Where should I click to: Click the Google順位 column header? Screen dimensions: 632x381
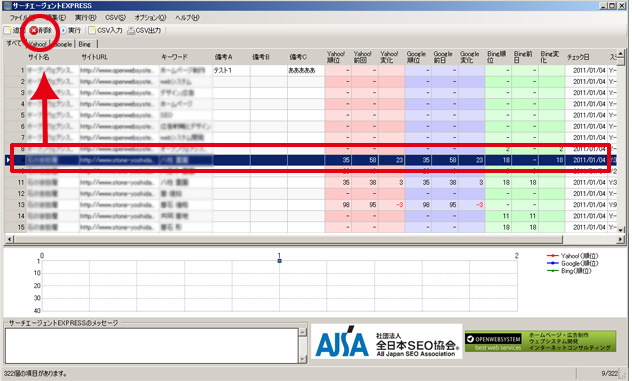pos(418,57)
